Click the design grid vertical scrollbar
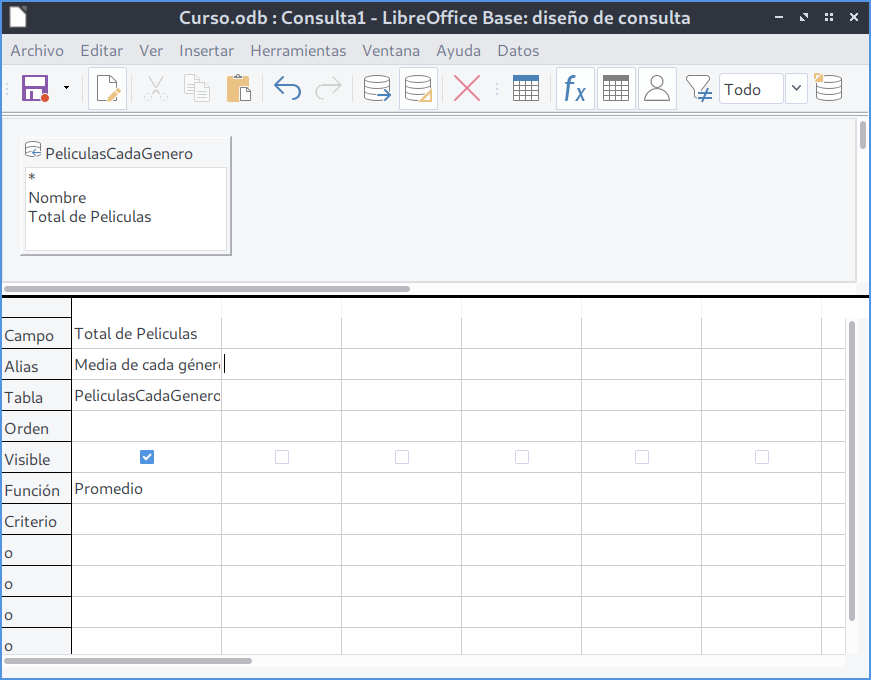Viewport: 871px width, 680px height. pyautogui.click(x=852, y=471)
